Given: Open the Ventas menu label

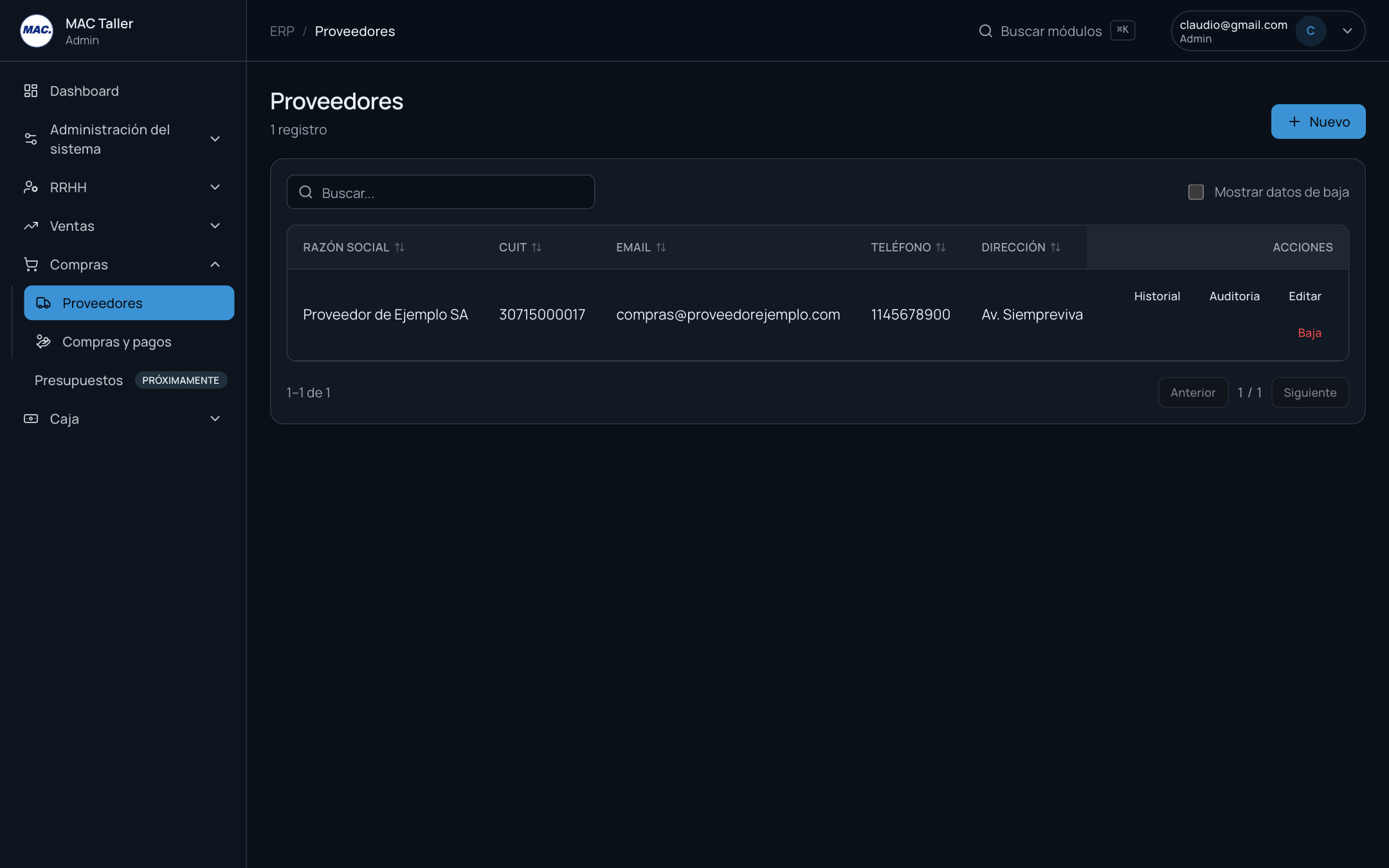Looking at the screenshot, I should (72, 226).
